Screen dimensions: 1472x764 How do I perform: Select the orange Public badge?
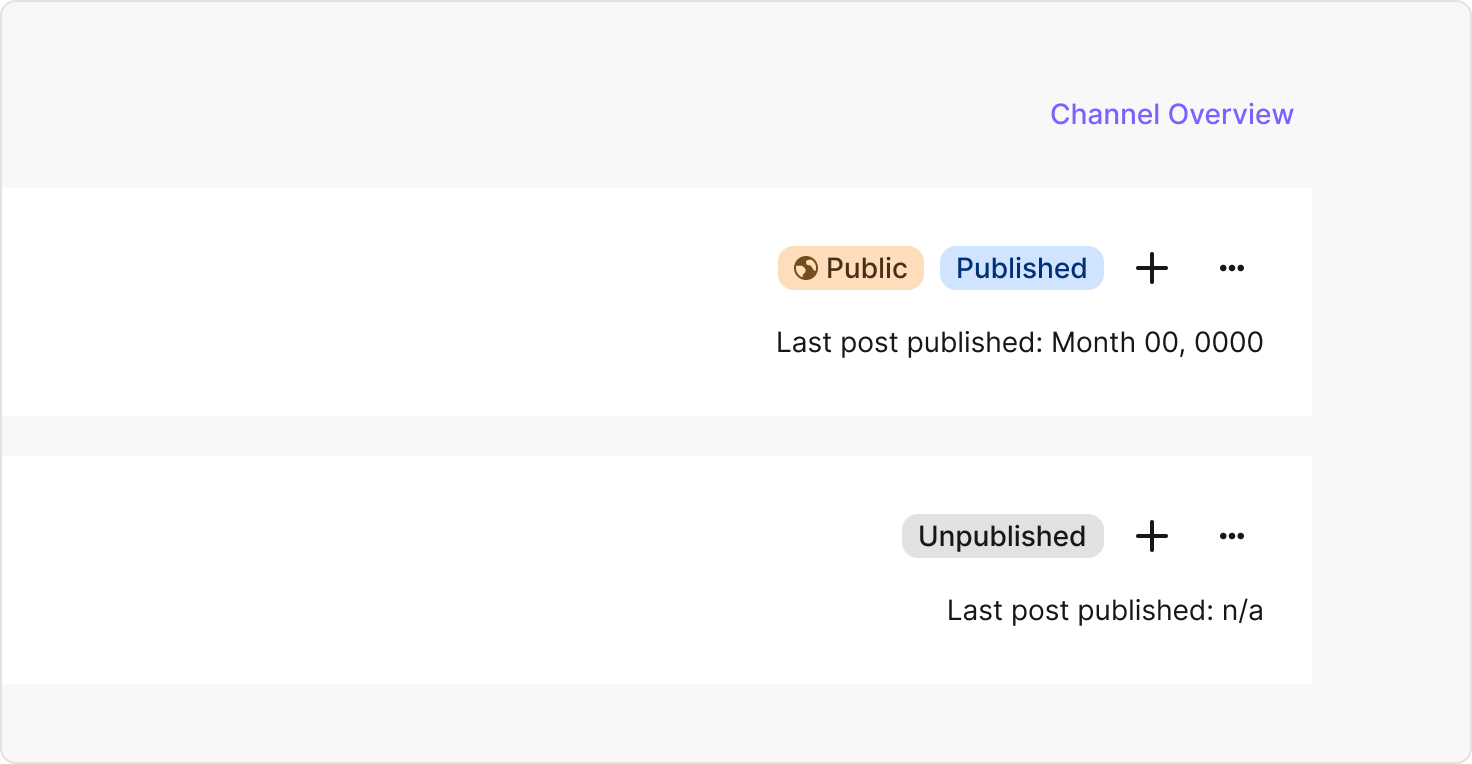pyautogui.click(x=851, y=268)
